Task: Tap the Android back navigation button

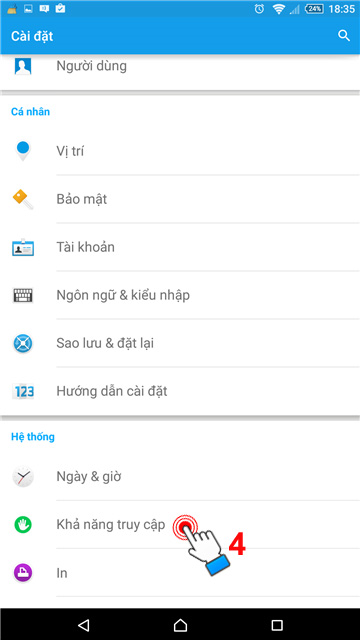Action: (x=83, y=624)
